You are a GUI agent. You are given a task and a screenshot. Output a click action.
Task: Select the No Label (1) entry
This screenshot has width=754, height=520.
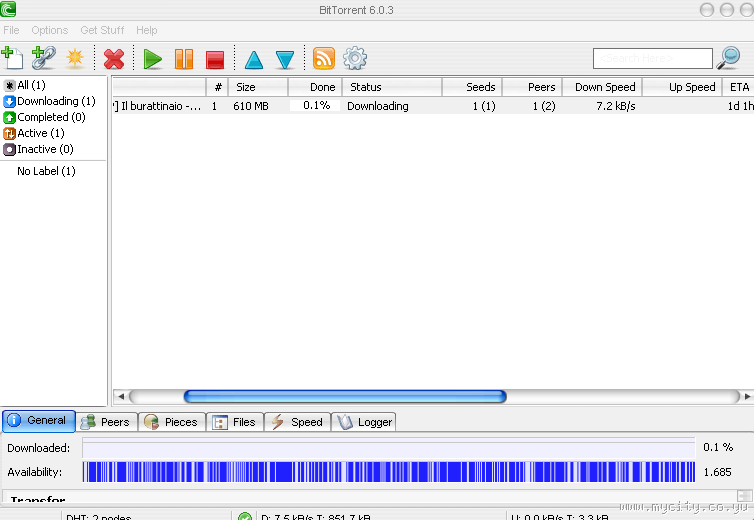46,171
